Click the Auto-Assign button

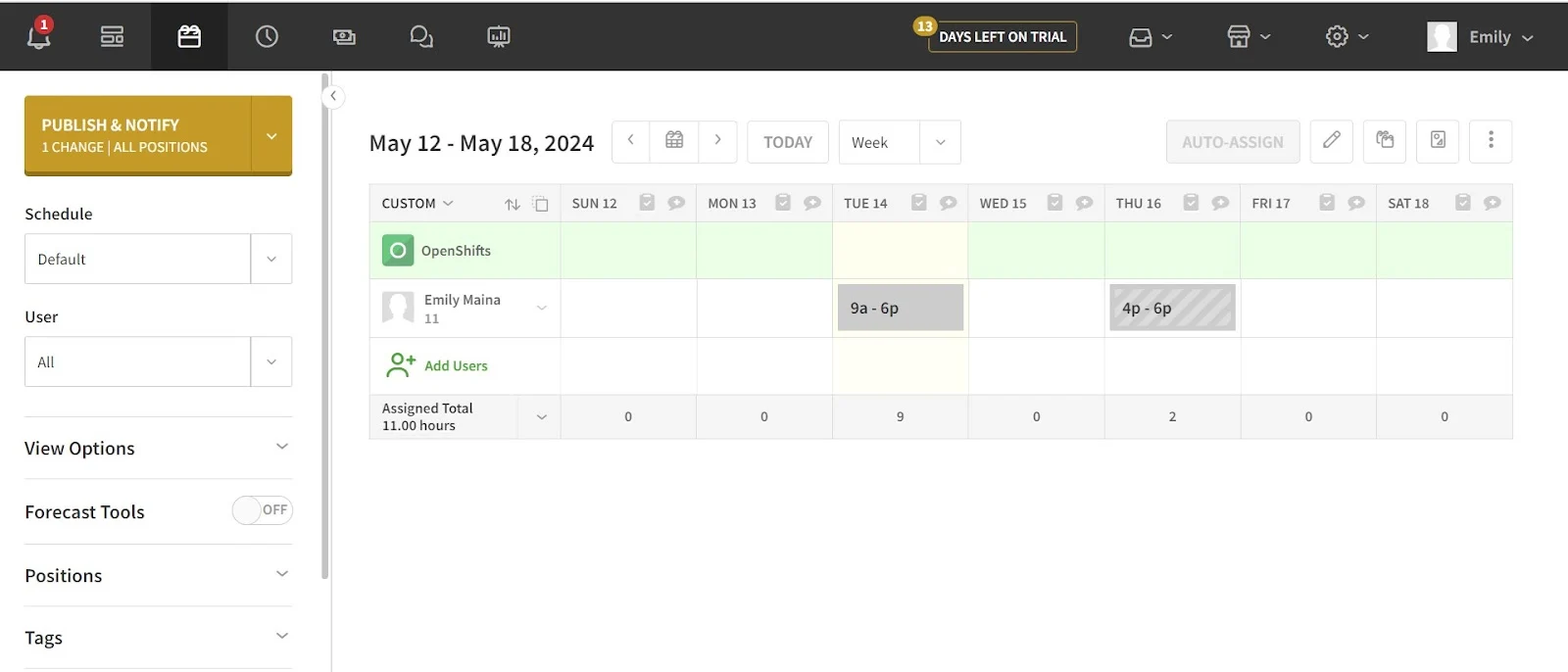[x=1233, y=142]
